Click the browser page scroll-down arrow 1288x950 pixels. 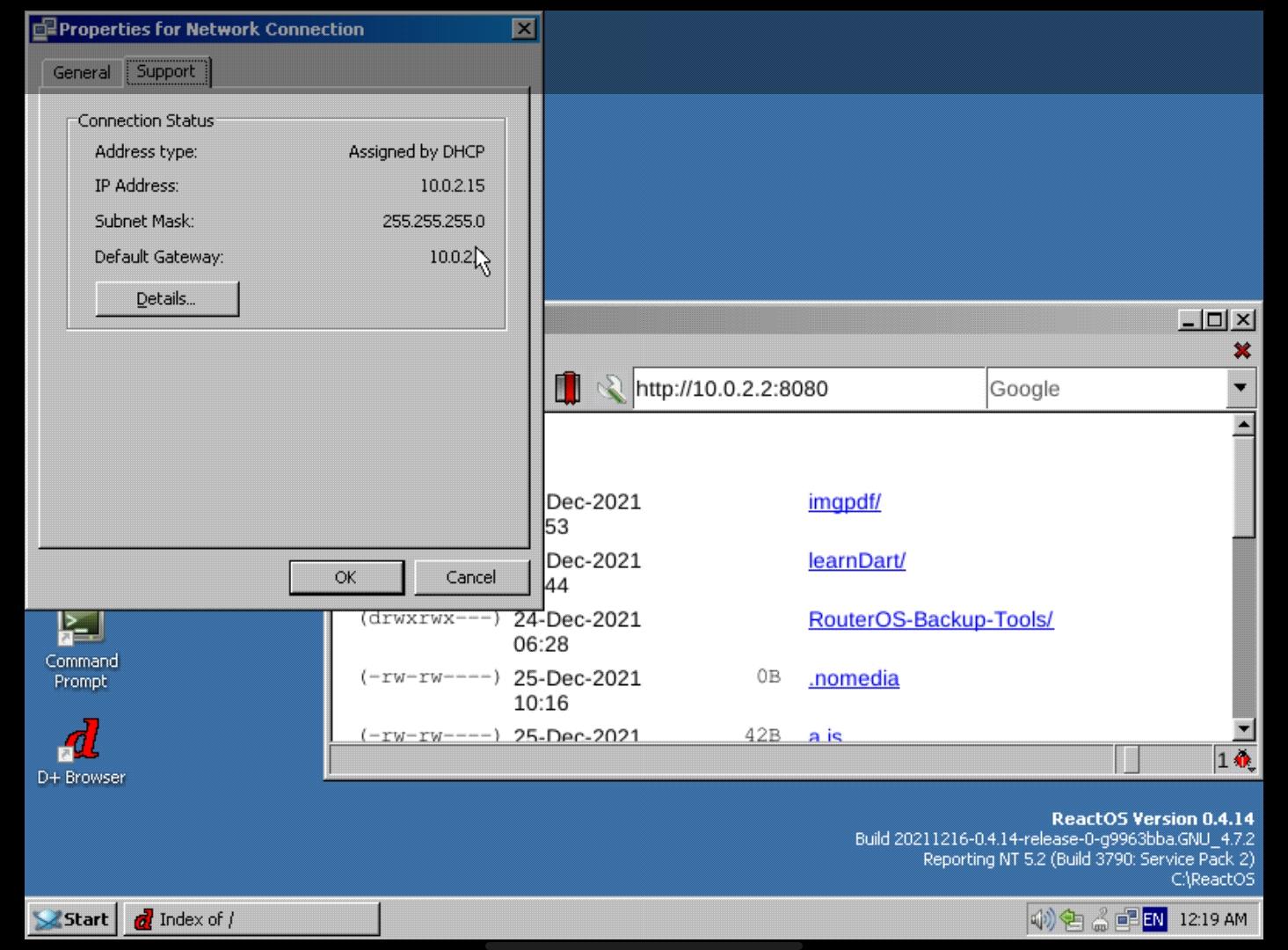click(1243, 728)
